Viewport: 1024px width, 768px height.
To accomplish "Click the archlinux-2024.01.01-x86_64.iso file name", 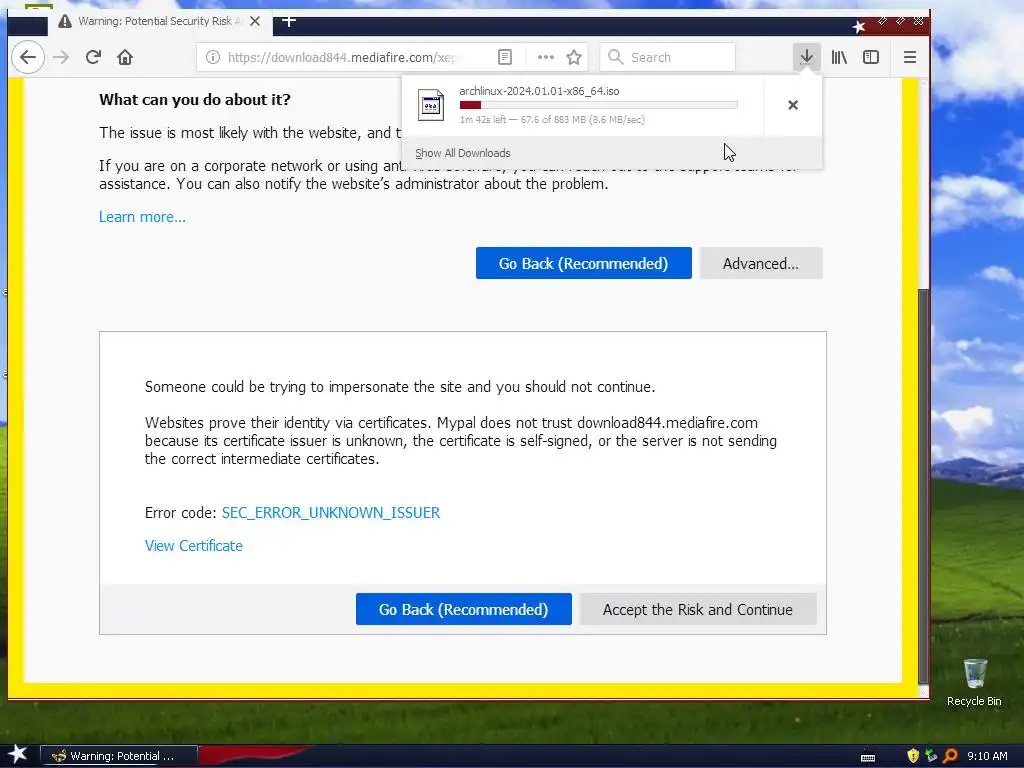I will click(539, 91).
